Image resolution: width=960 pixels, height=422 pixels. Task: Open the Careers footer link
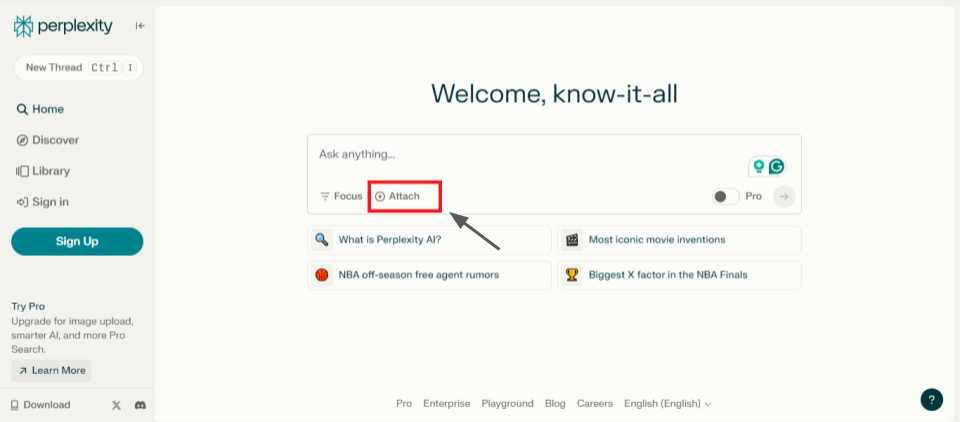coord(595,404)
